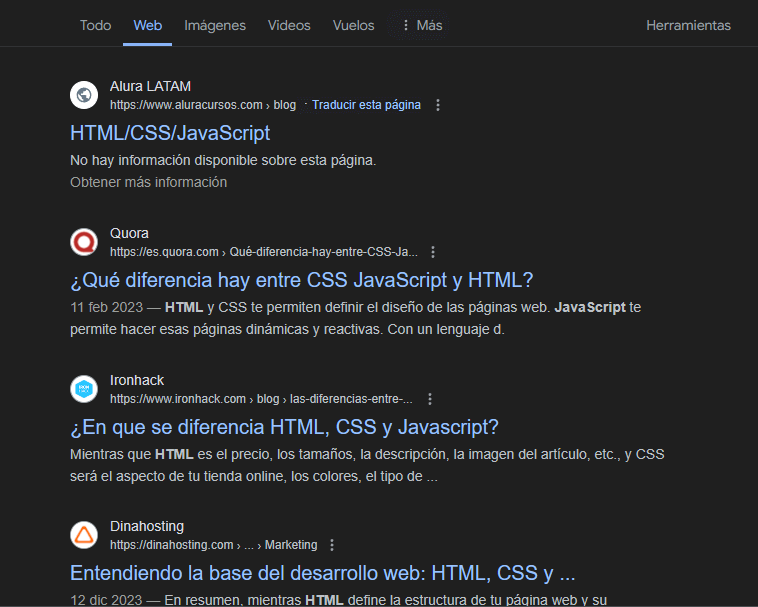Click the Quora site name
Screen dimensions: 758x607
pyautogui.click(x=129, y=233)
